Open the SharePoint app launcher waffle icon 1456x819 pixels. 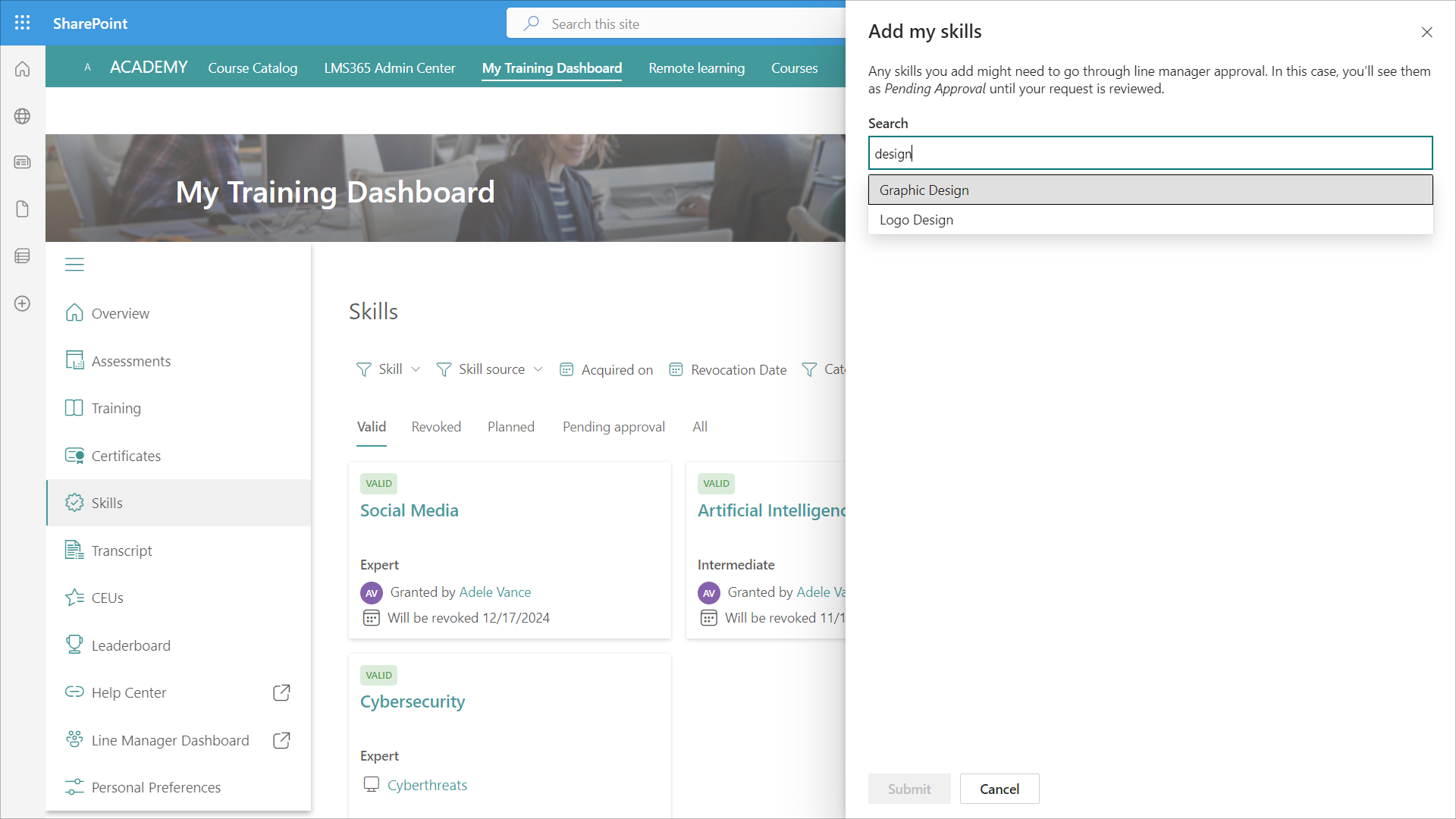[23, 23]
